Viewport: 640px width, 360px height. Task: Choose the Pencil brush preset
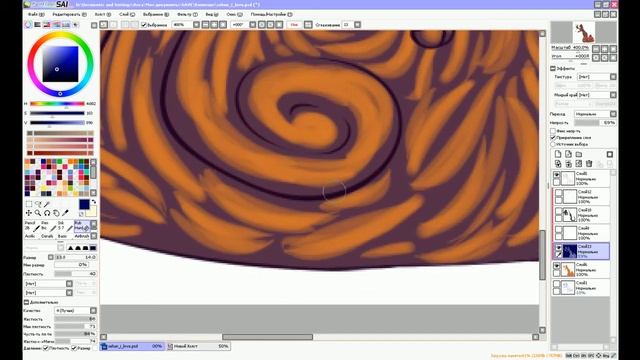coord(32,226)
